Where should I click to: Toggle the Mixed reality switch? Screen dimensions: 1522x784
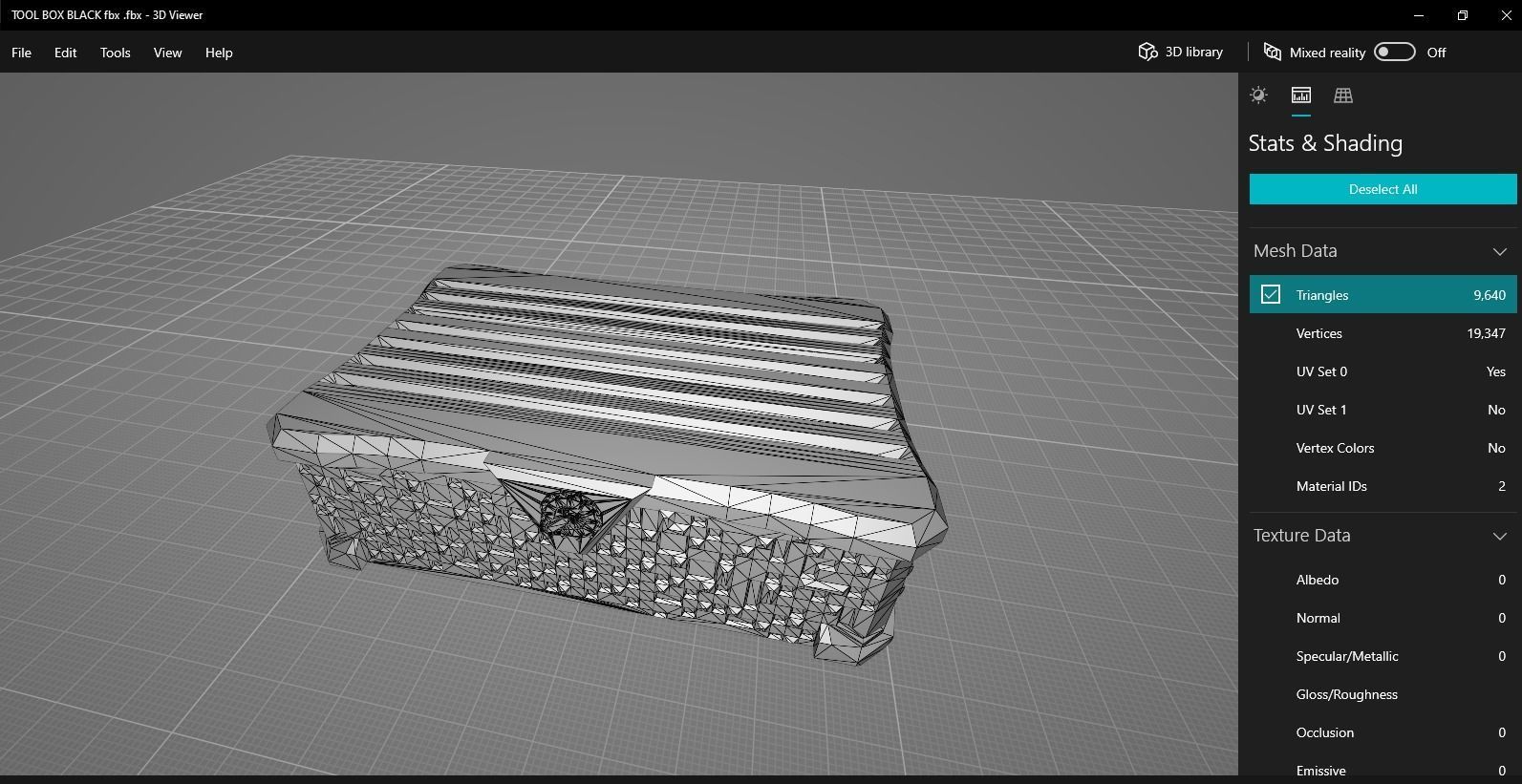pos(1394,52)
